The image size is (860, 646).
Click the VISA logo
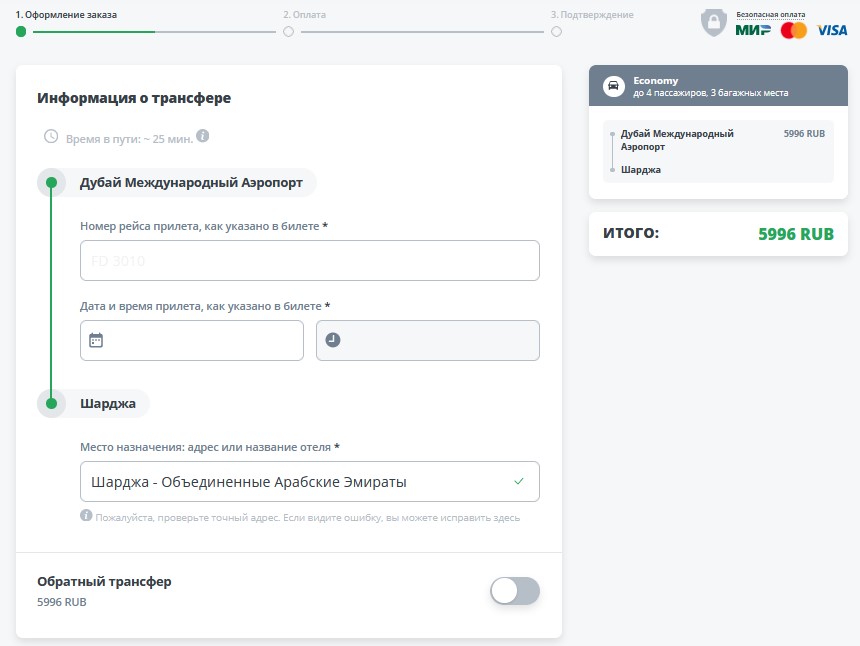click(x=832, y=30)
